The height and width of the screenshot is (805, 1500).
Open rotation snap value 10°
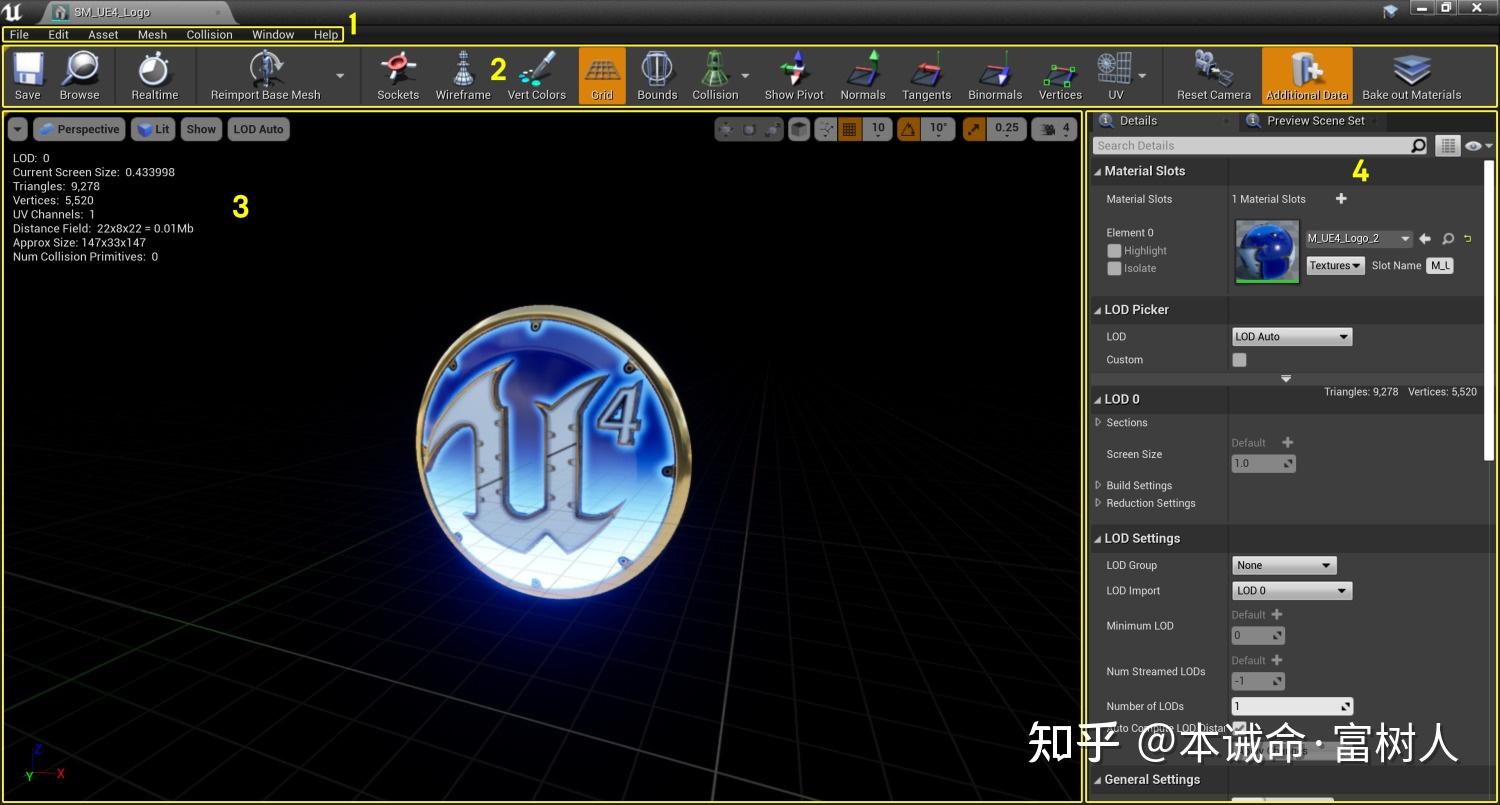coord(938,128)
